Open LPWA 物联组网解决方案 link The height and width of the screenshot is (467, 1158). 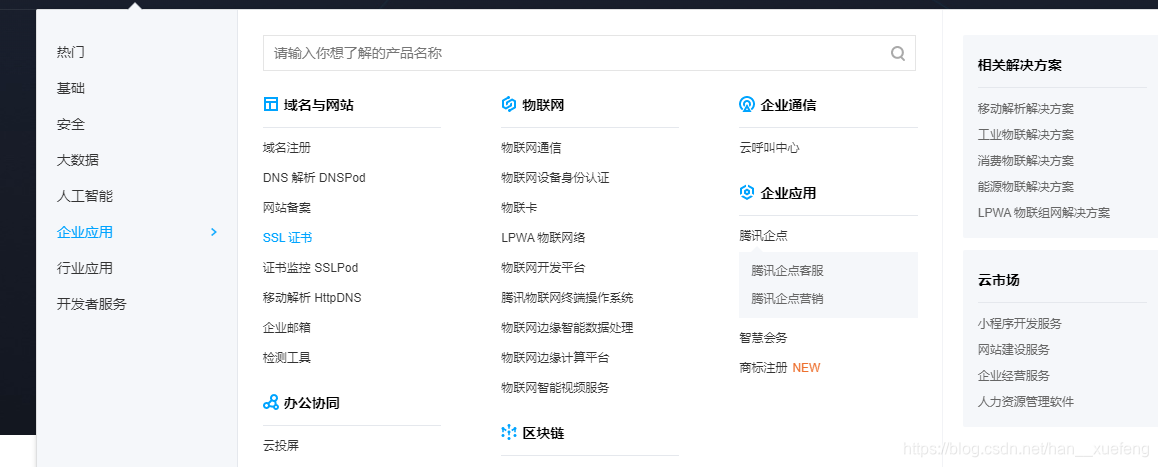(x=1044, y=213)
